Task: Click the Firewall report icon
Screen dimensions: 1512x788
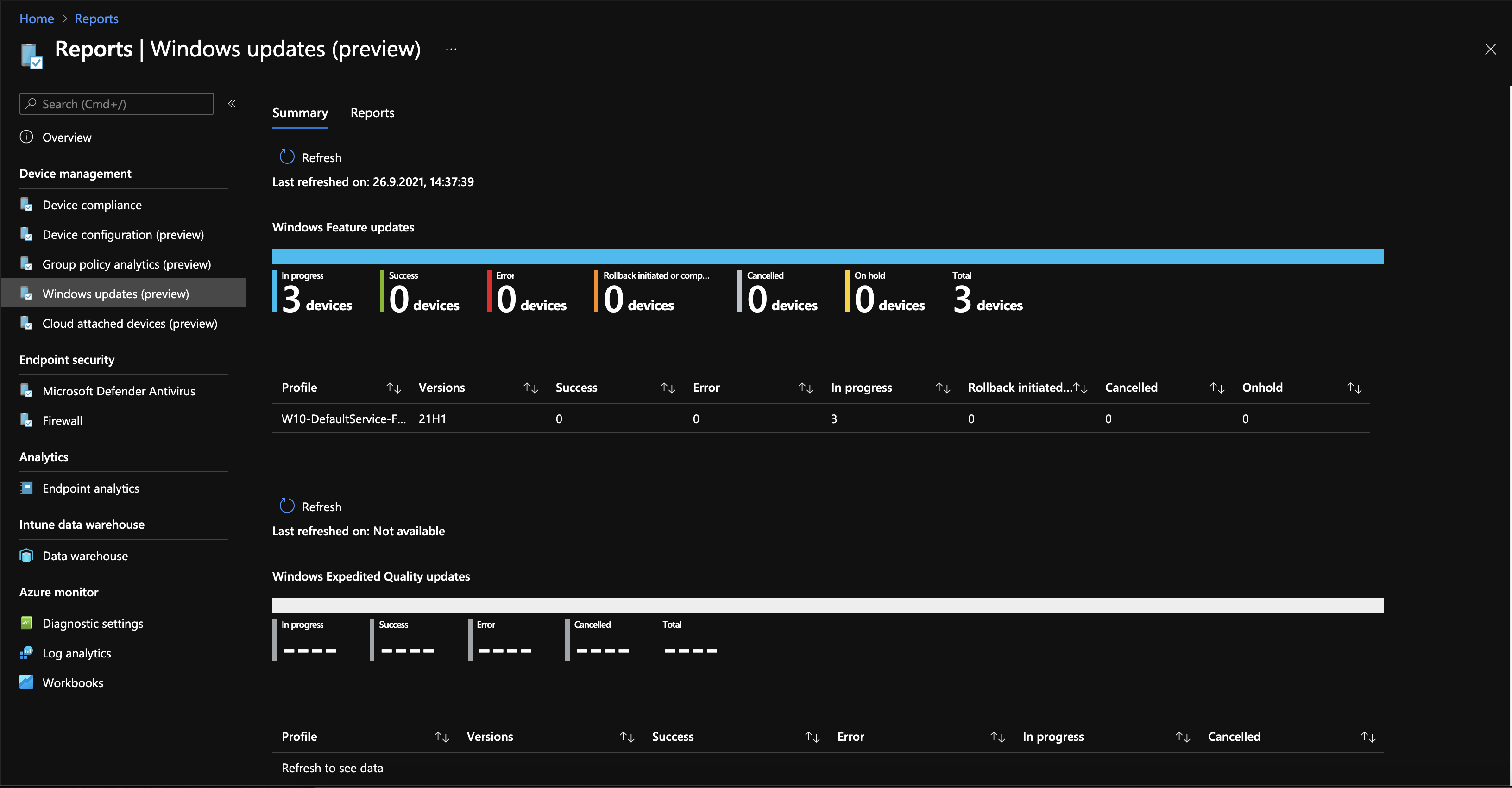Action: pyautogui.click(x=26, y=421)
